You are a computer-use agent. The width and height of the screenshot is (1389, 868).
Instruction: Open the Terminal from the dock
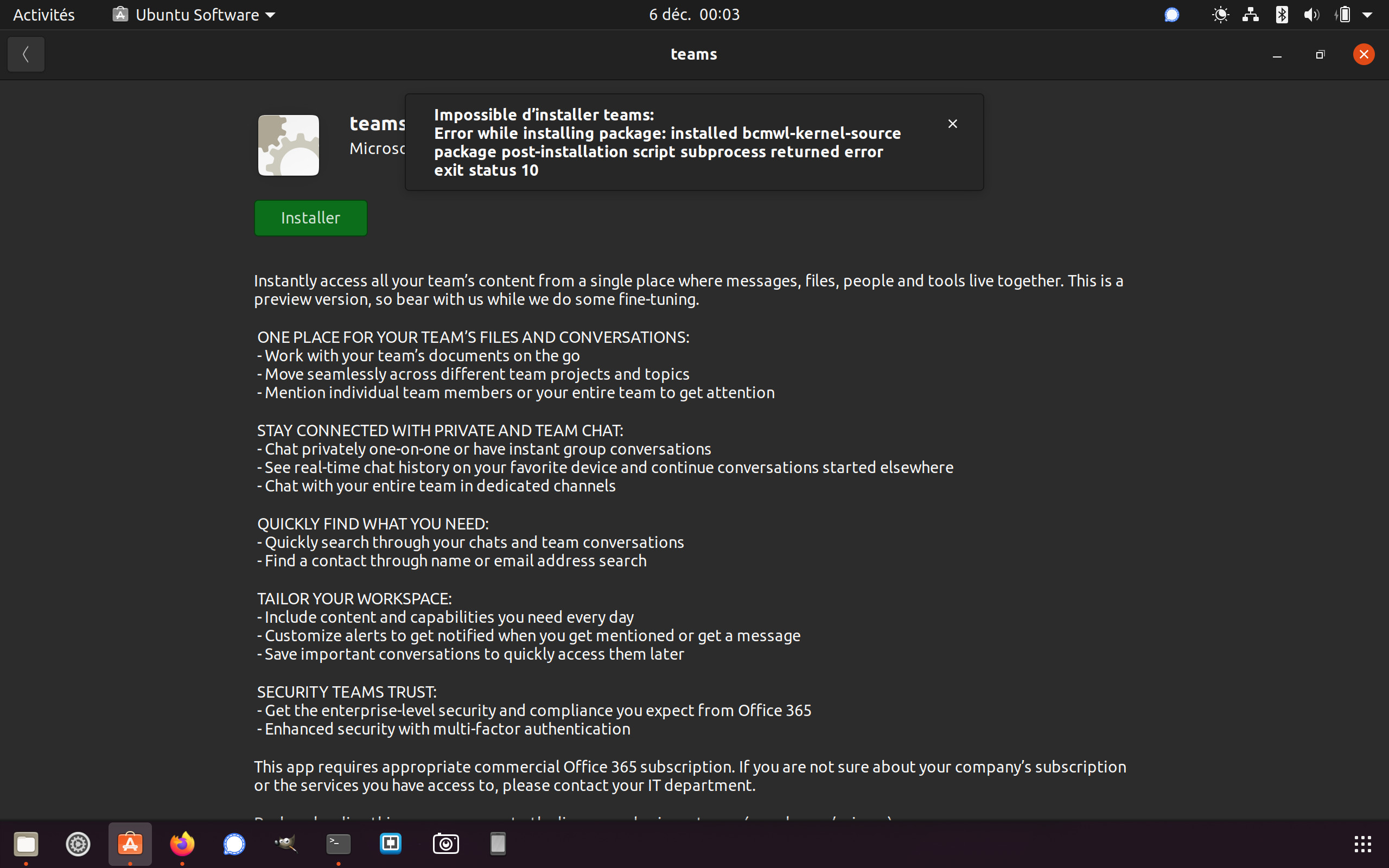[338, 843]
